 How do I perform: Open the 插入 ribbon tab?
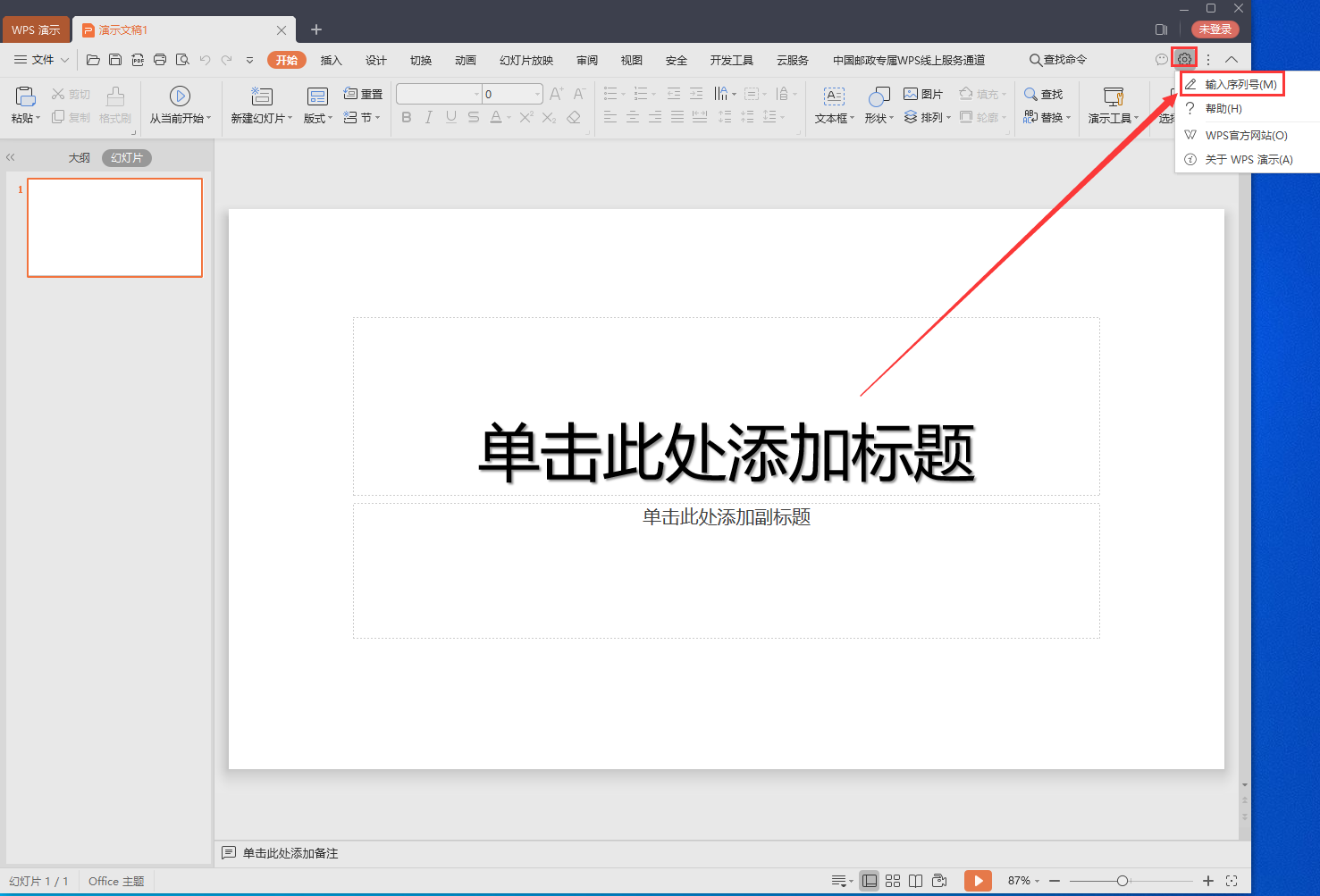click(332, 60)
